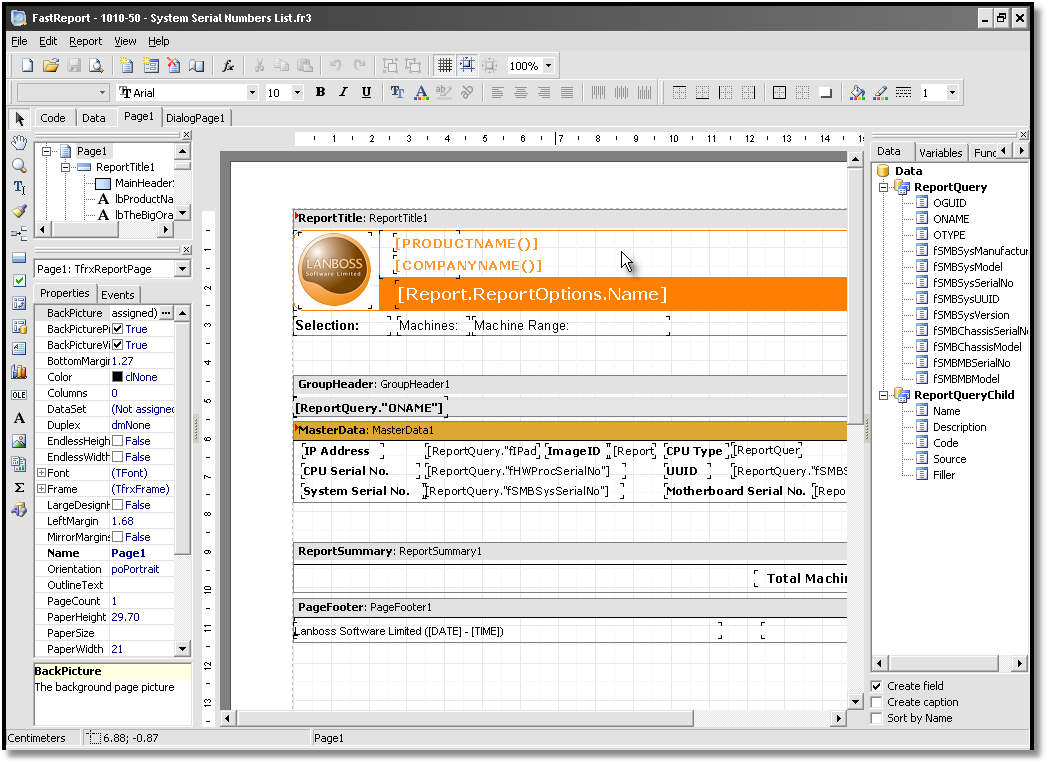Click the Bold formatting button

click(x=320, y=92)
